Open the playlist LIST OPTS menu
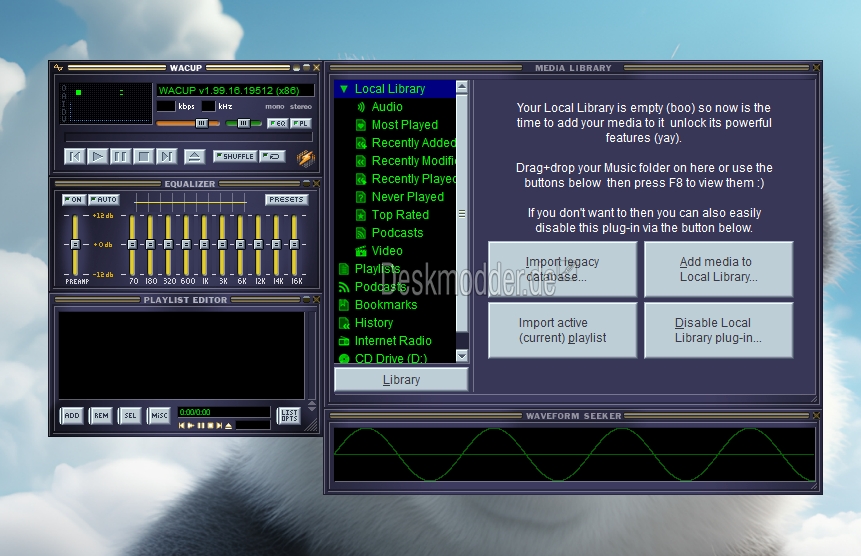The width and height of the screenshot is (861, 556). pyautogui.click(x=289, y=415)
